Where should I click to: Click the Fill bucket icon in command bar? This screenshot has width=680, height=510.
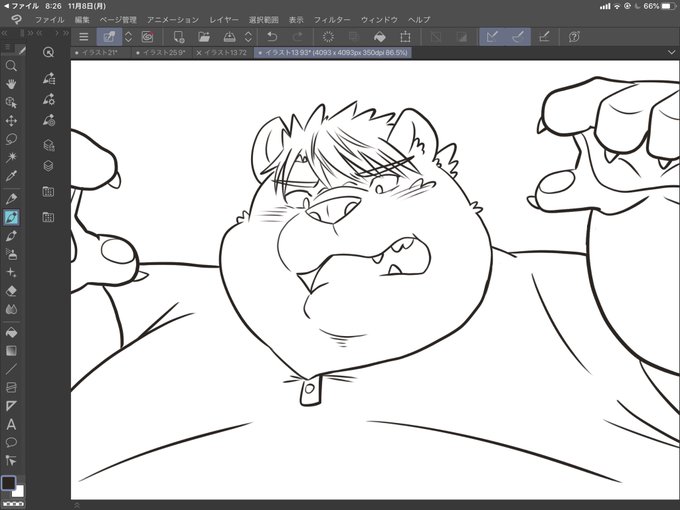click(379, 37)
